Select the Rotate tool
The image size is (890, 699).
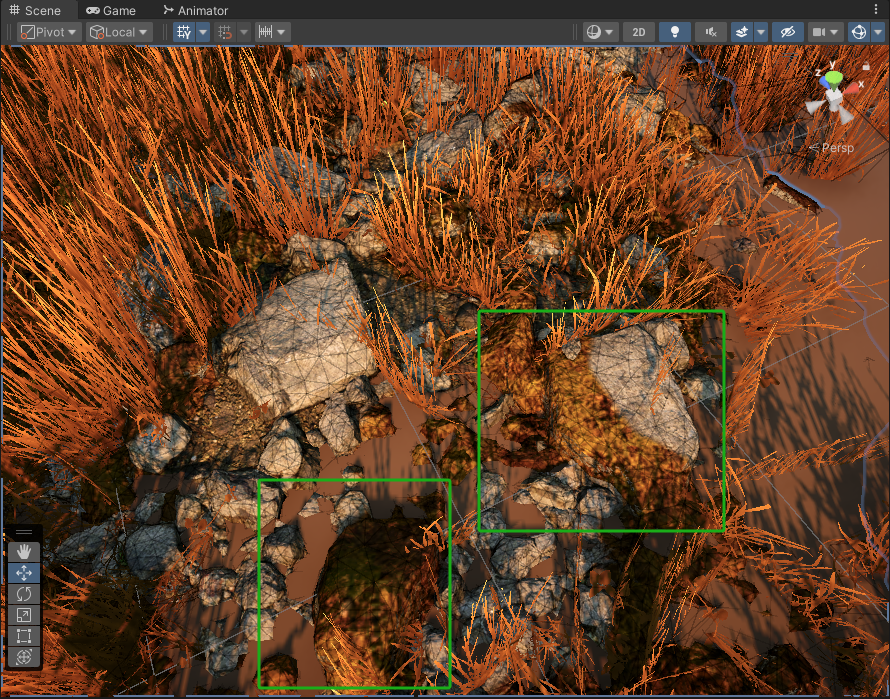pos(24,594)
